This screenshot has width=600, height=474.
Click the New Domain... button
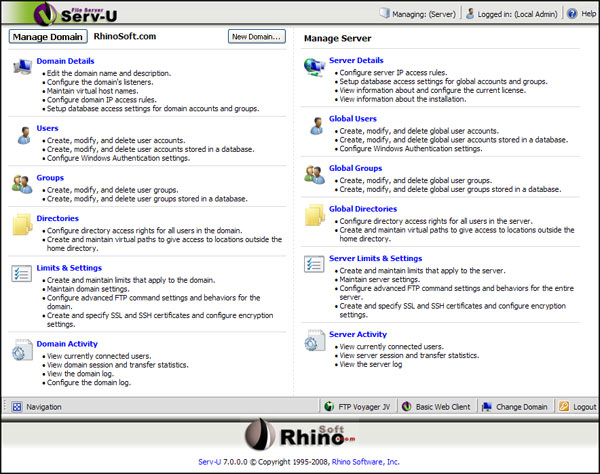(x=257, y=37)
